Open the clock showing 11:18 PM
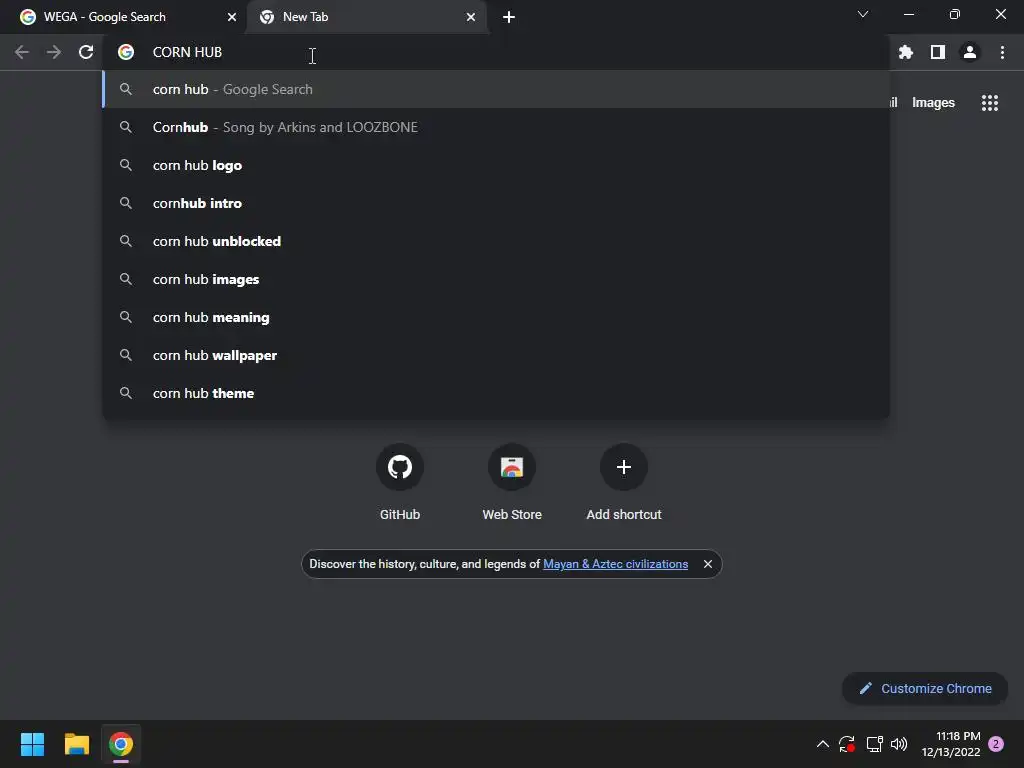1024x768 pixels. (951, 744)
